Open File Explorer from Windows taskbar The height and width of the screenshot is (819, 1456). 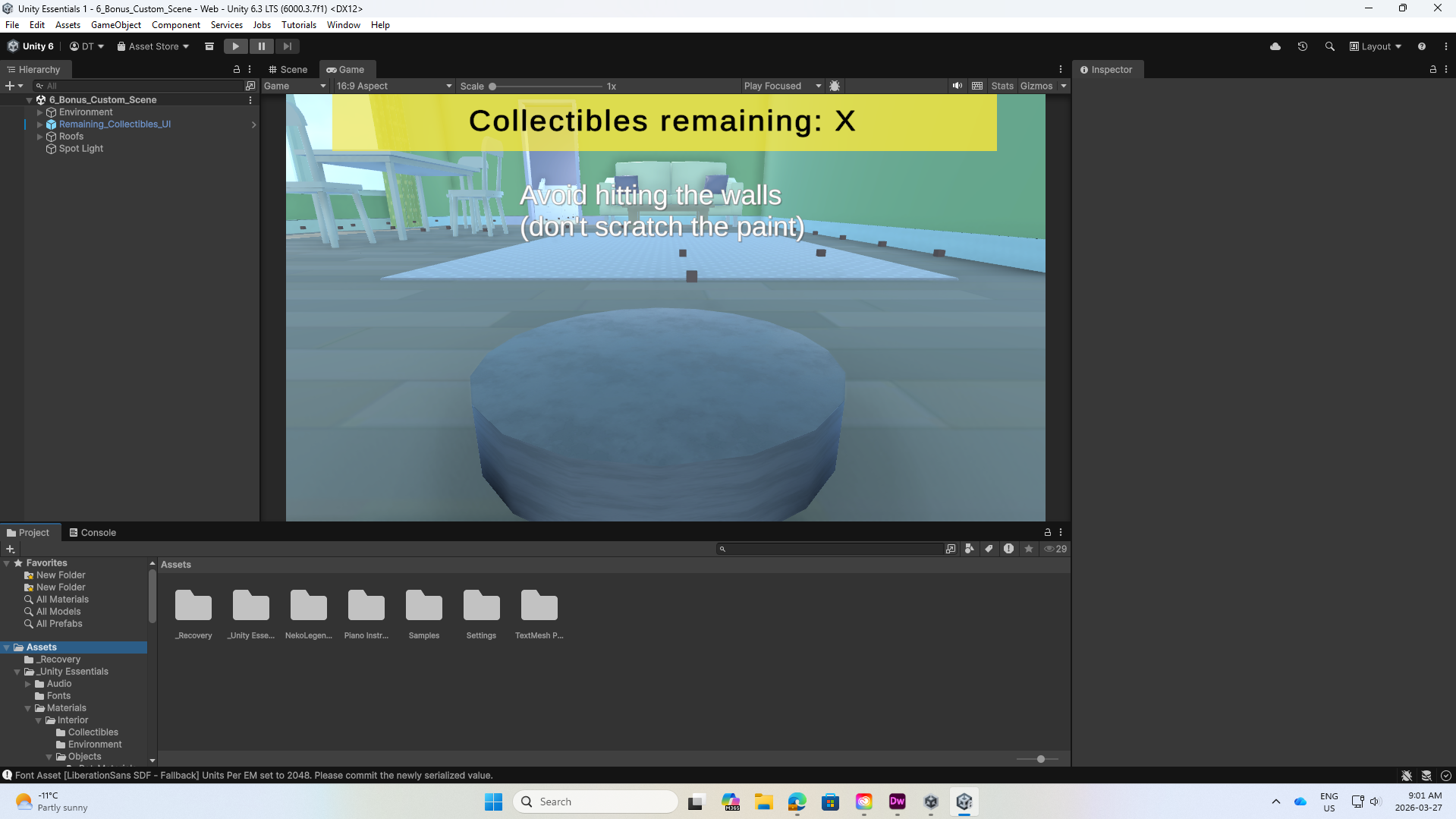tap(763, 802)
